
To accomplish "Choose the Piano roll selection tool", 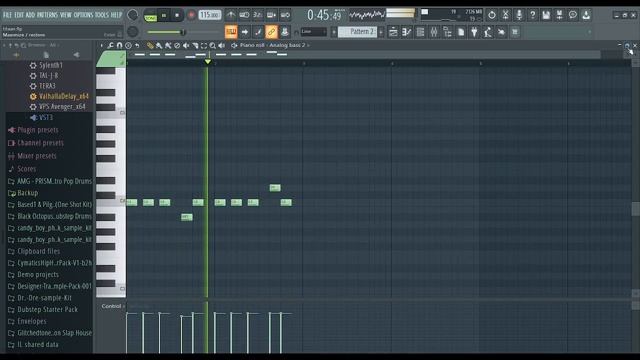I will (204, 45).
